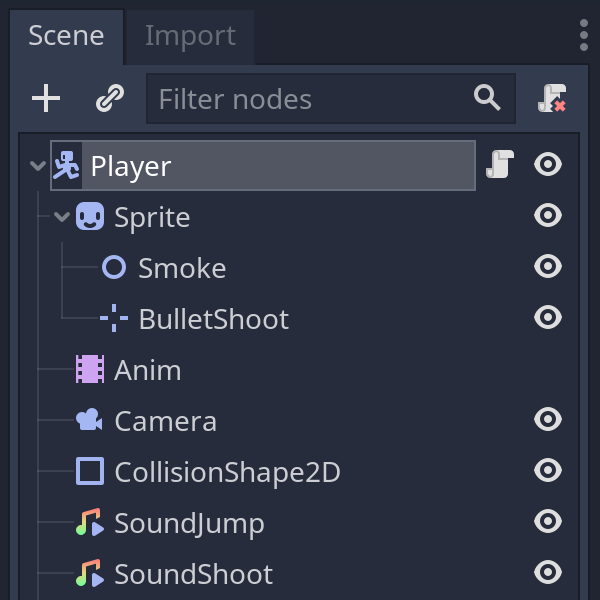Screen dimensions: 600x600
Task: Click the Instance Scene link icon
Action: pyautogui.click(x=109, y=98)
